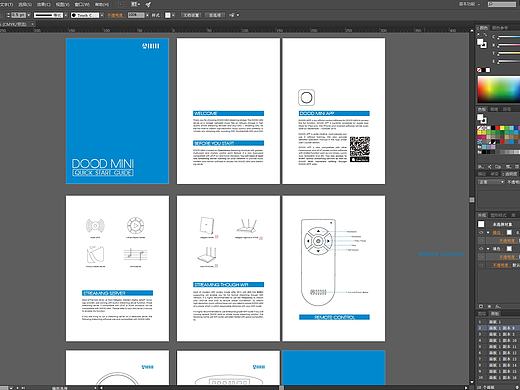Click the orange opacity link in control bar
This screenshot has width=520, height=390.
(115, 15)
